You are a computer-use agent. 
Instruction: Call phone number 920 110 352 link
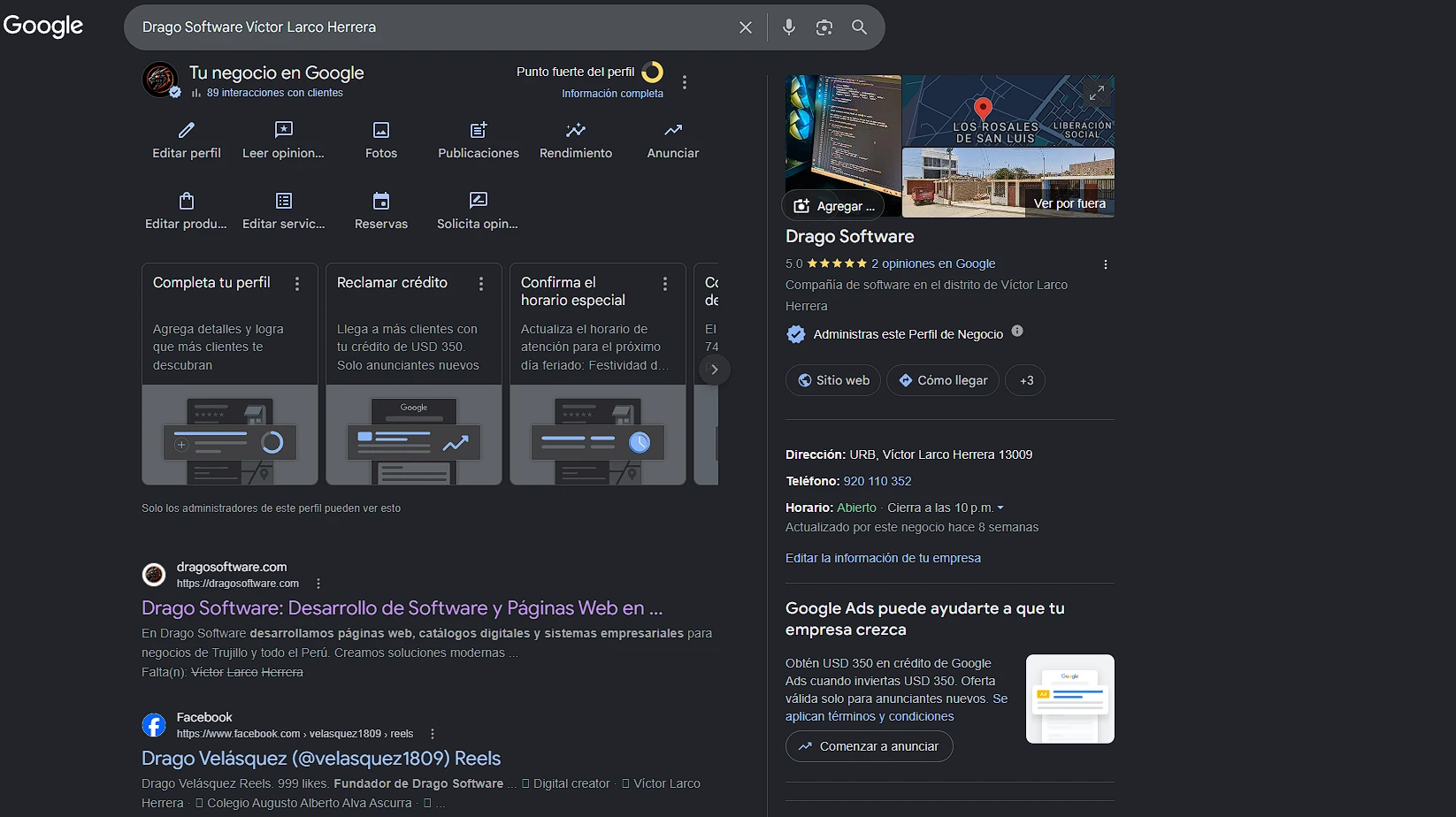[877, 481]
